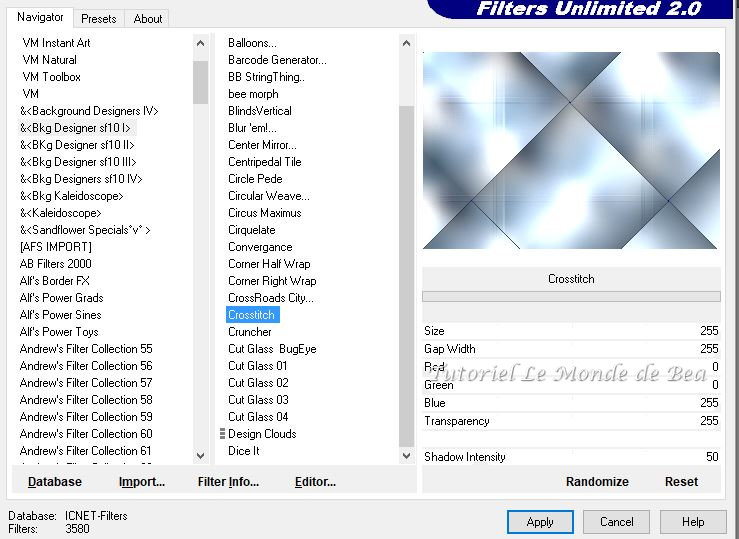Viewport: 739px width, 539px height.
Task: Open Filter Info...
Action: (x=228, y=482)
